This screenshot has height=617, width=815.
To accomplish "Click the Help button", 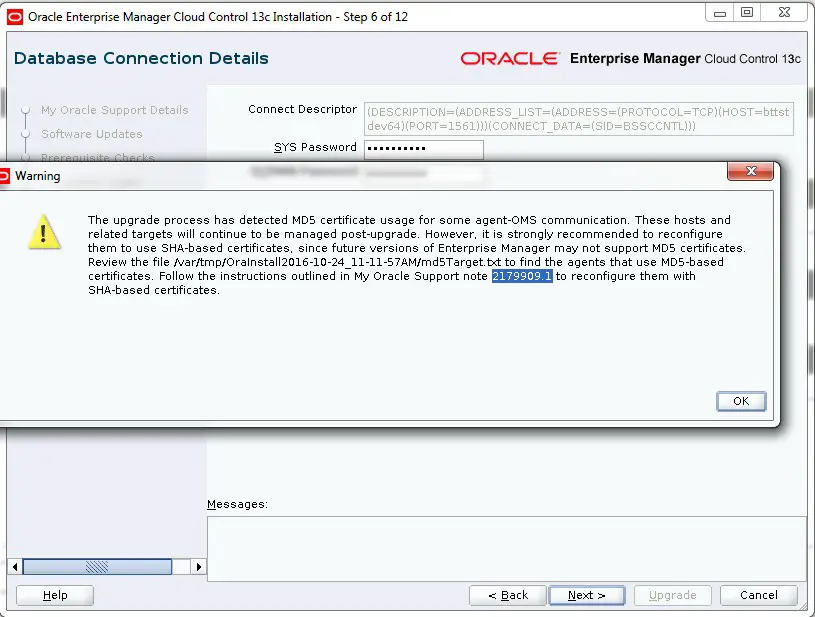I will 55,595.
